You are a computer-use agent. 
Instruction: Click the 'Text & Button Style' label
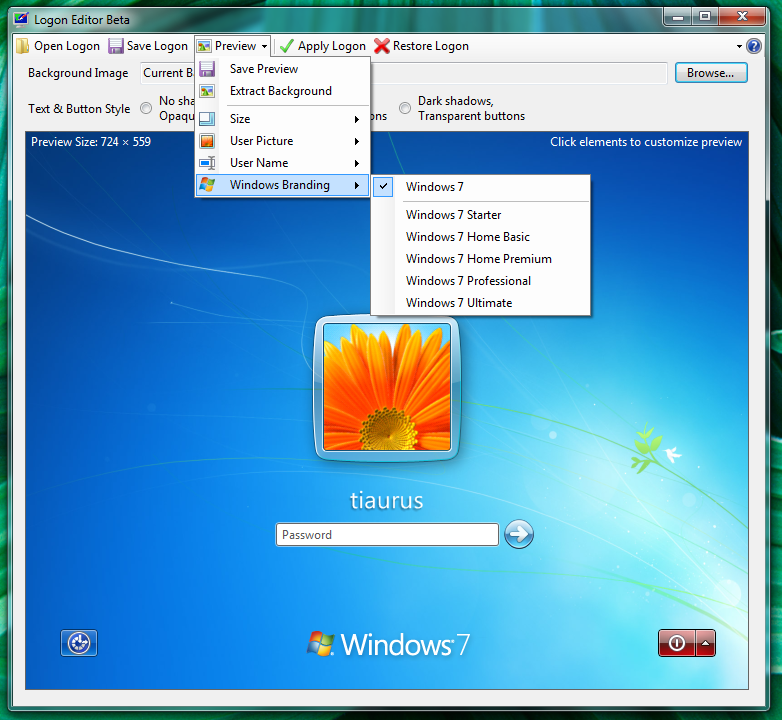pos(79,109)
